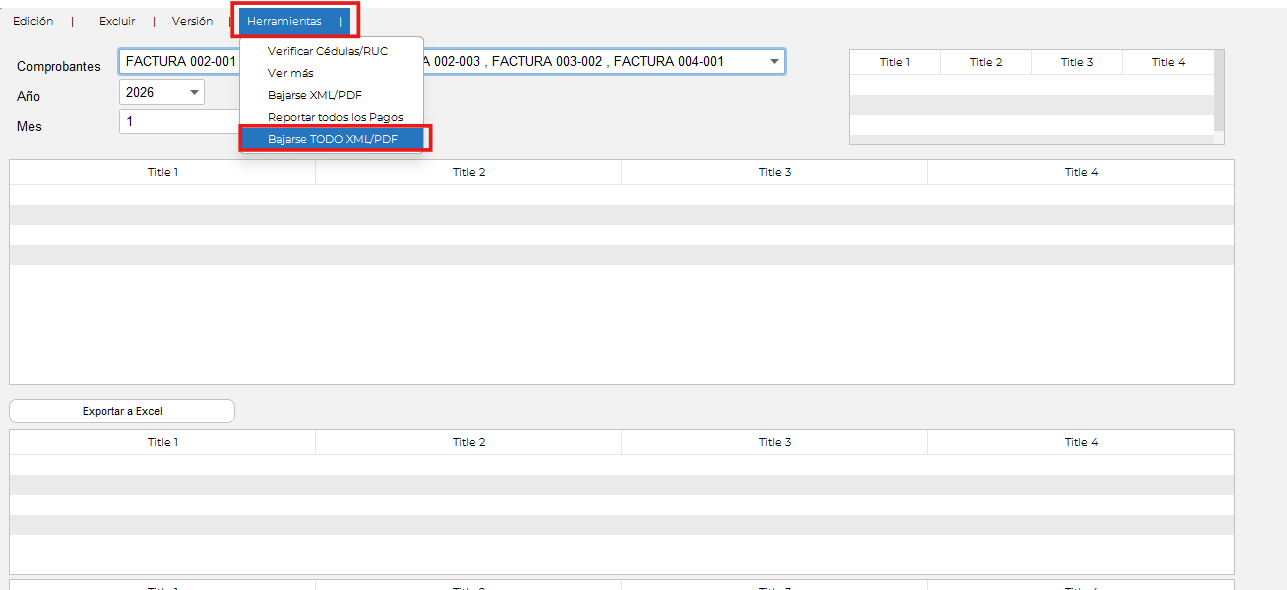Choose the Ver más menu option
1287x590 pixels.
tap(291, 73)
